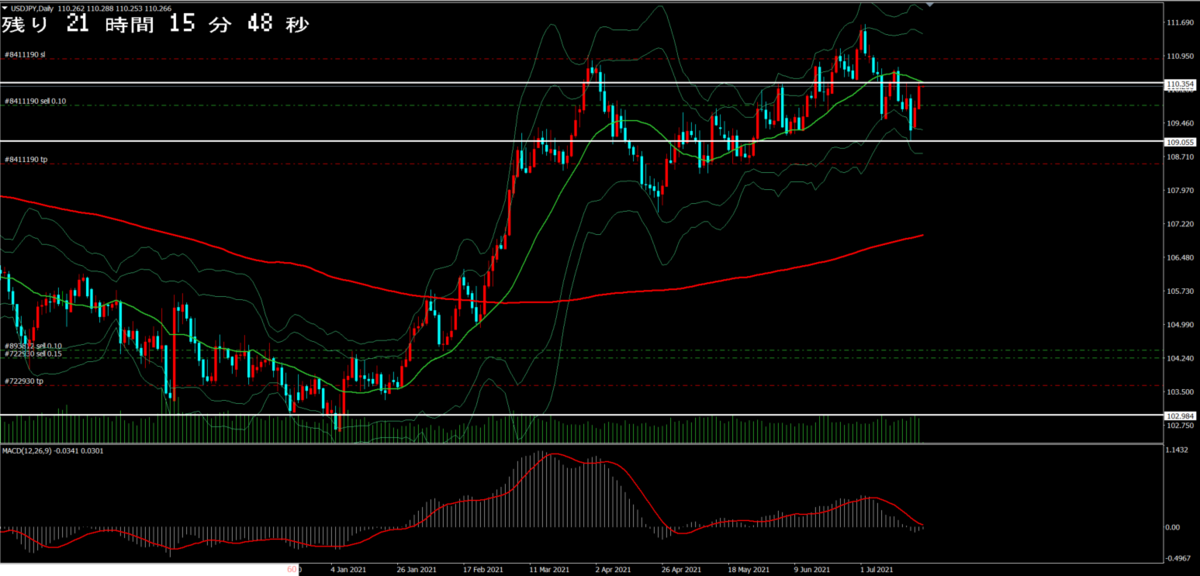Select the #722930 sell 0.15 order label
This screenshot has width=1200, height=576.
click(33, 354)
